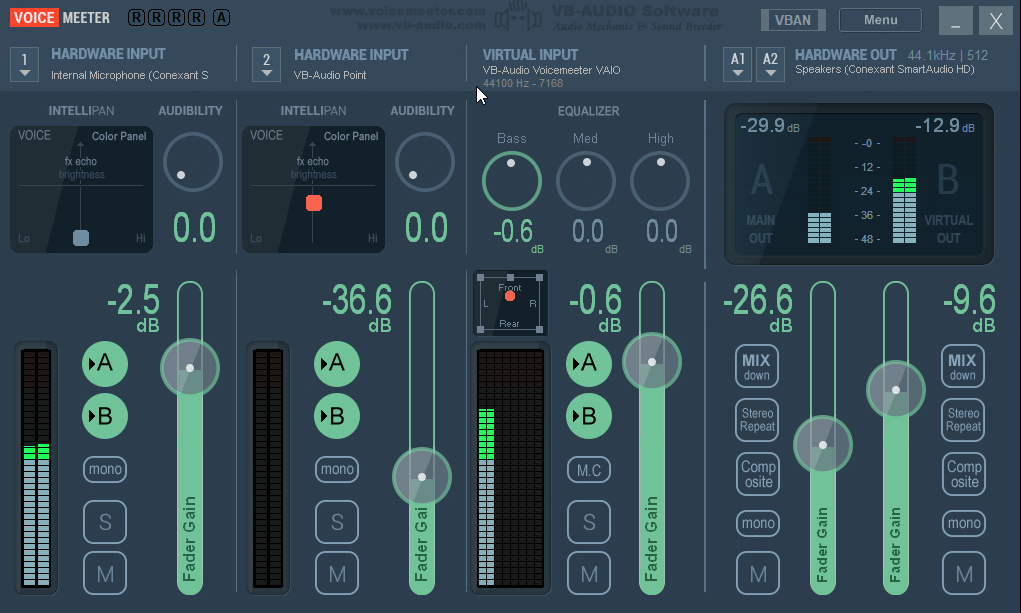This screenshot has height=613, width=1021.
Task: Click Virtual Out B fader gain knob
Action: pos(896,390)
